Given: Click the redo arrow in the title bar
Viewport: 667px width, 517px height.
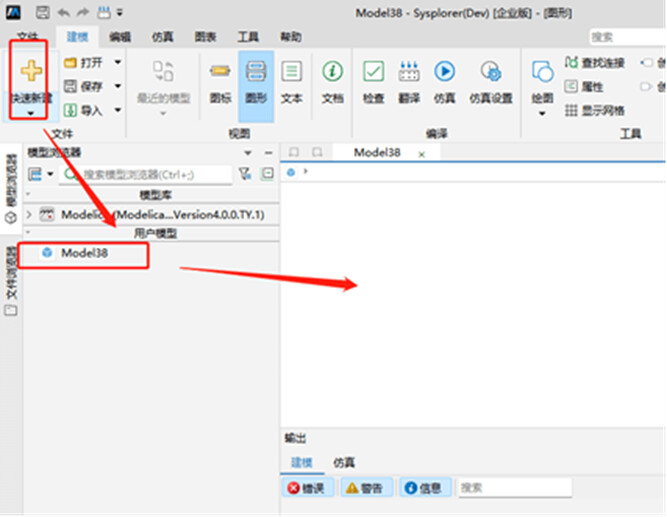Looking at the screenshot, I should [83, 13].
